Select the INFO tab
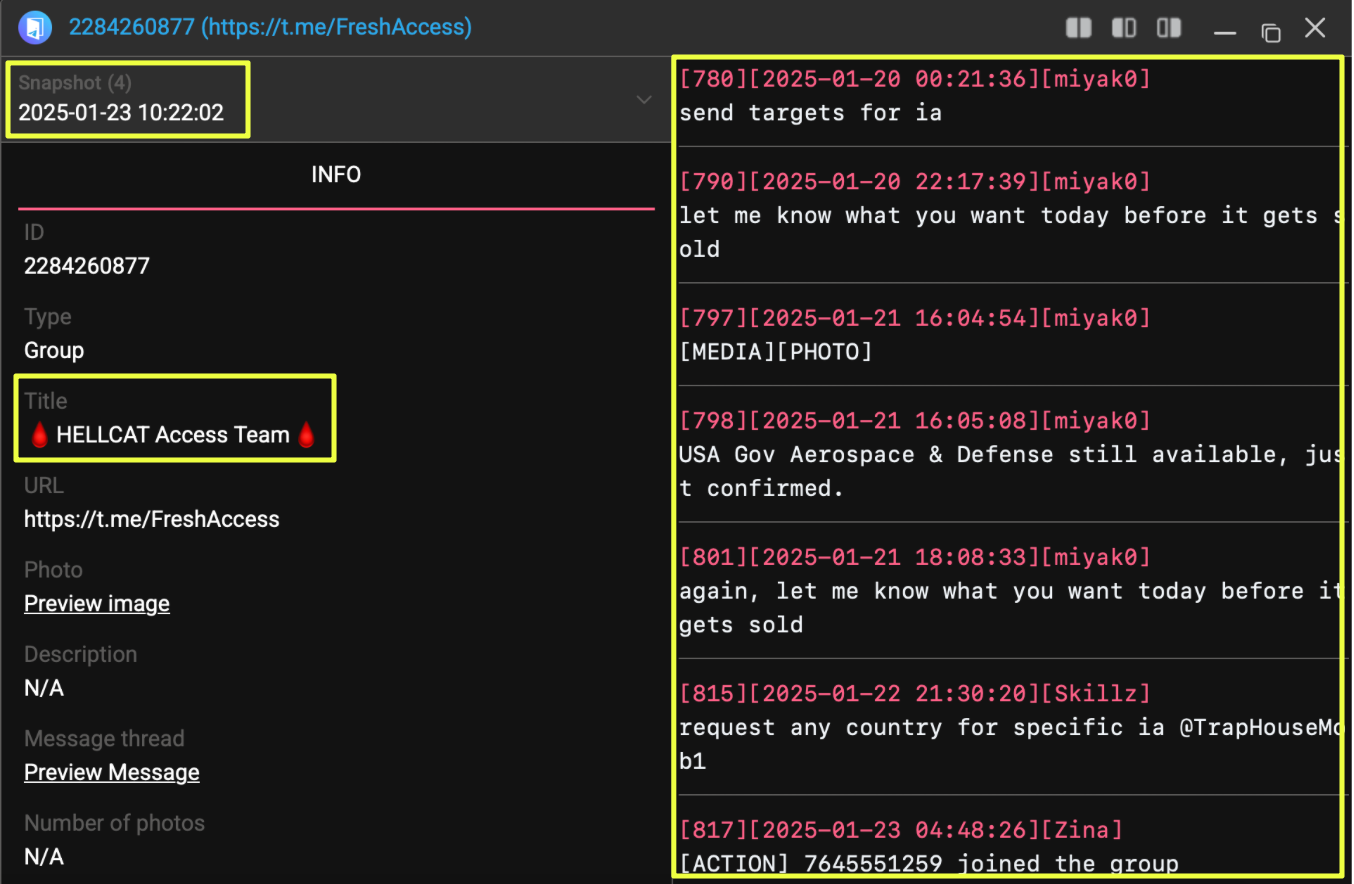This screenshot has width=1354, height=884. (x=336, y=175)
